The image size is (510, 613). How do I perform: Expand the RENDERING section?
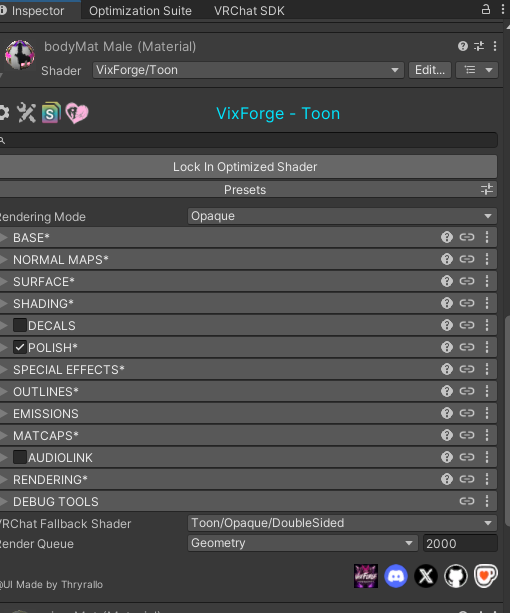pos(4,479)
